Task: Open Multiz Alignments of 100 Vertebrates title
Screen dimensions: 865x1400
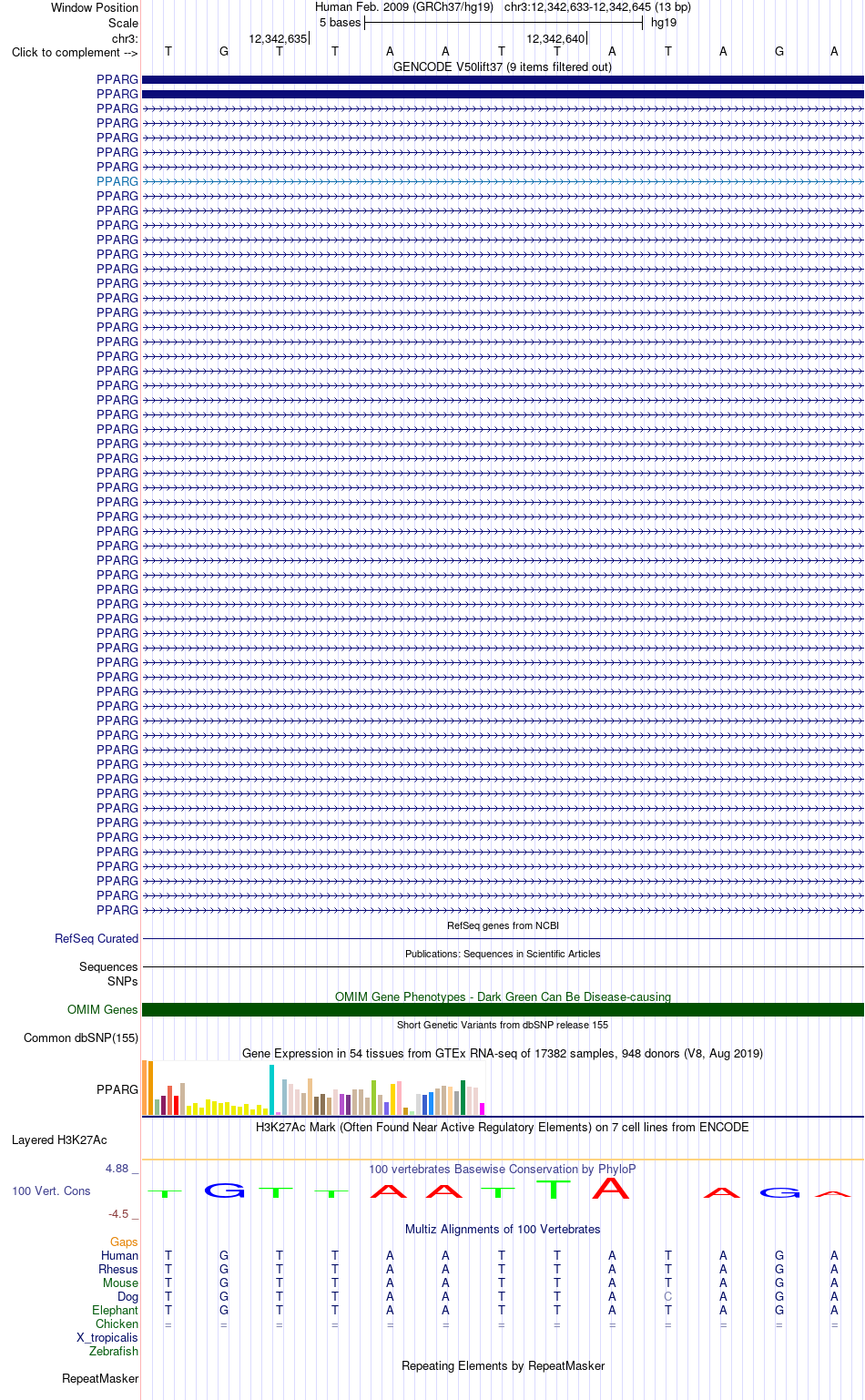Action: pyautogui.click(x=503, y=1229)
